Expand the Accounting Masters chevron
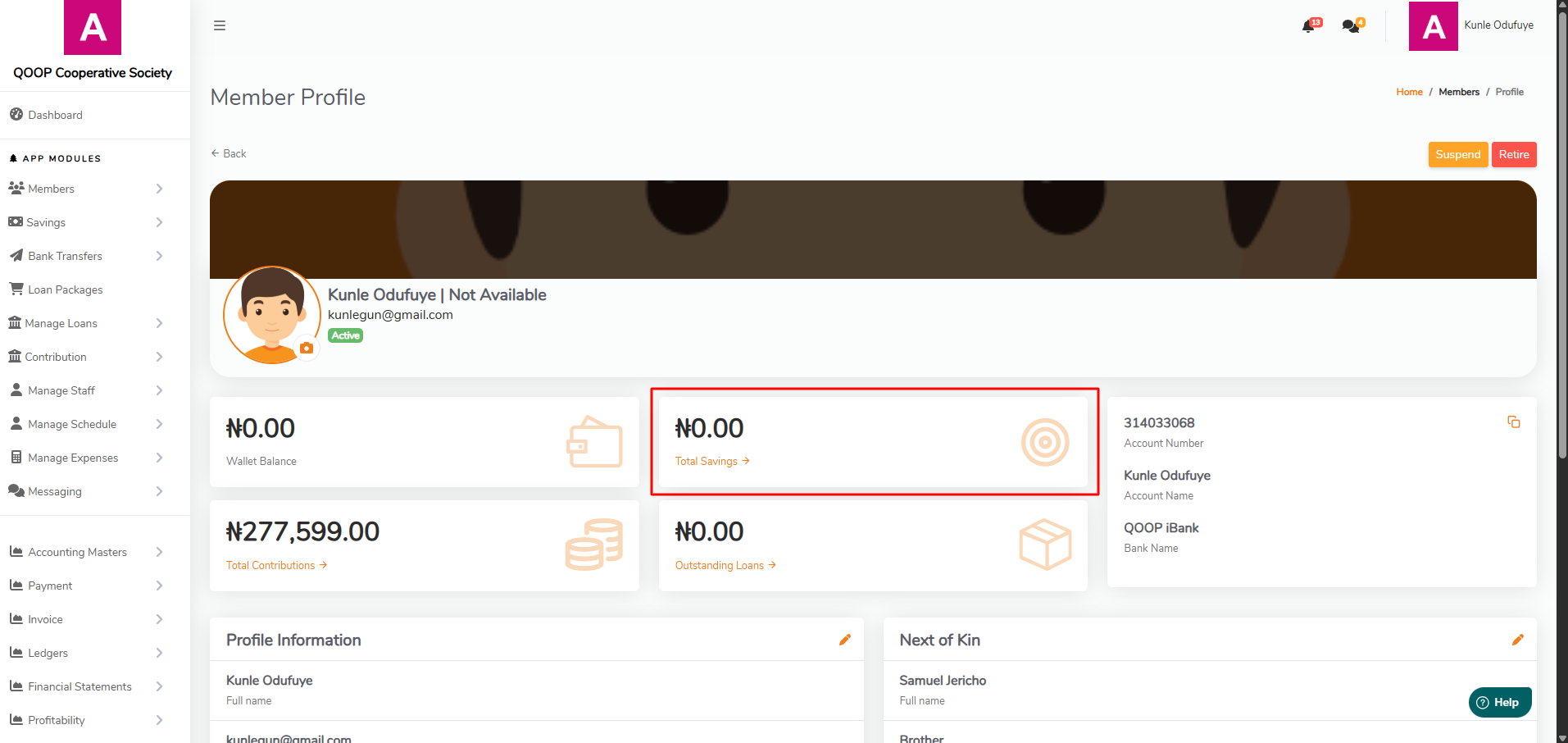Screen dimensions: 1568x743 click(x=159, y=552)
